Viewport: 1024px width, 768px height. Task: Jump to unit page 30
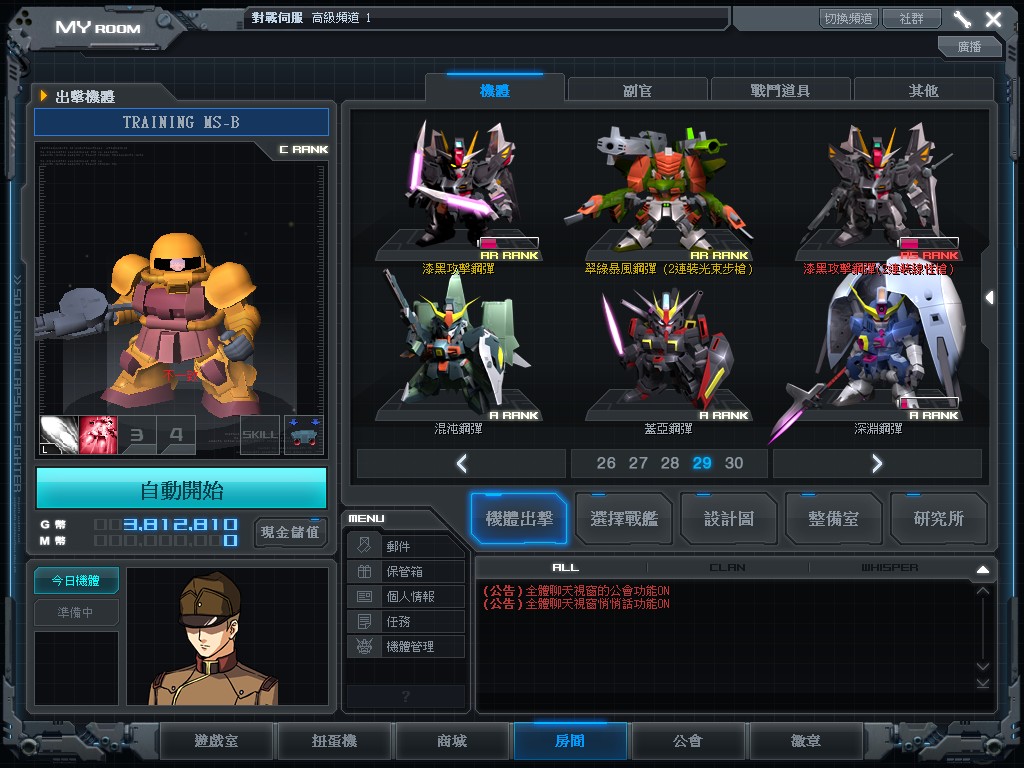tap(734, 463)
